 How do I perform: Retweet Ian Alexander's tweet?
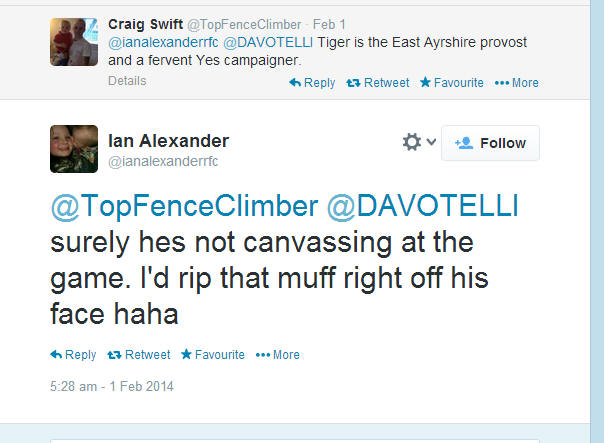140,355
